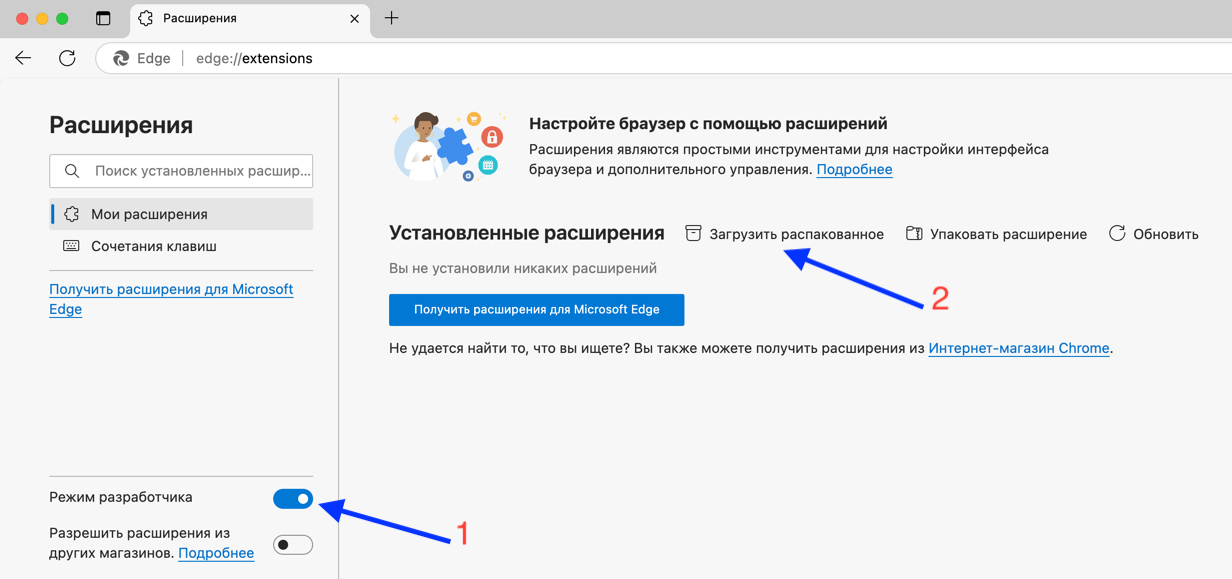The image size is (1232, 579).
Task: Click the extension icon beside Мои расширения
Action: (x=71, y=214)
